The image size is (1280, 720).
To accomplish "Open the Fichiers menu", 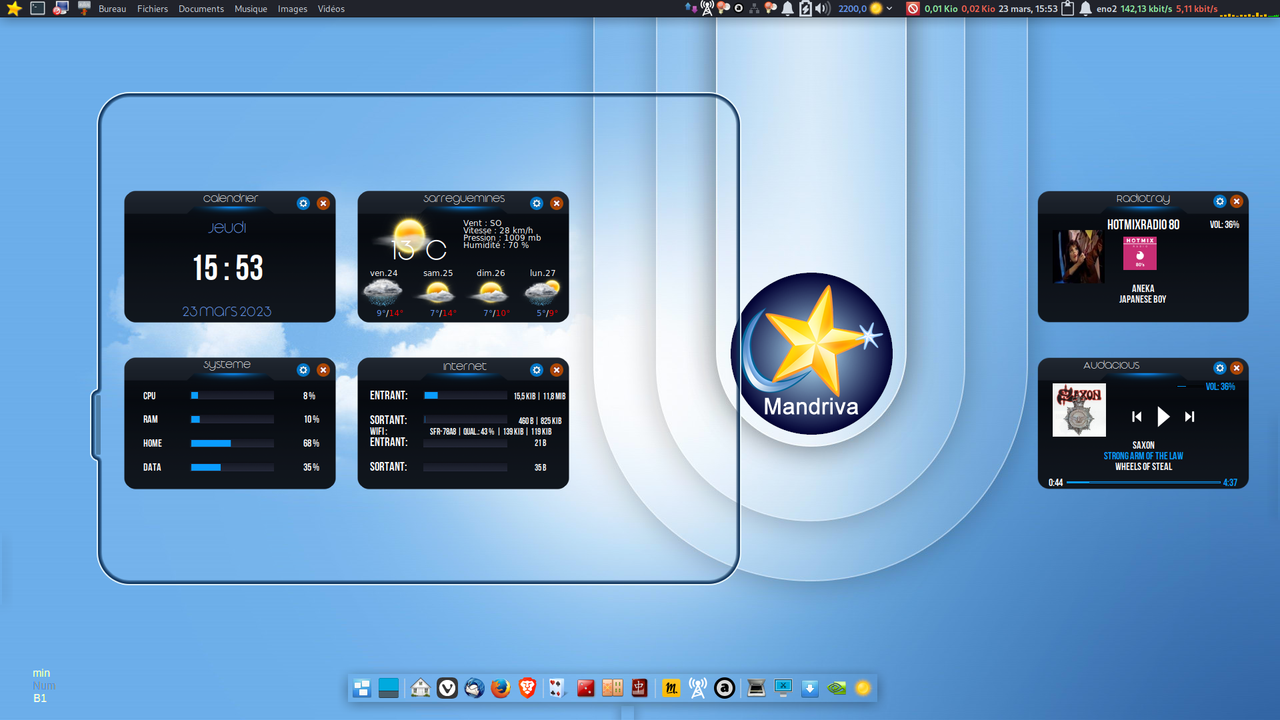I will (153, 9).
